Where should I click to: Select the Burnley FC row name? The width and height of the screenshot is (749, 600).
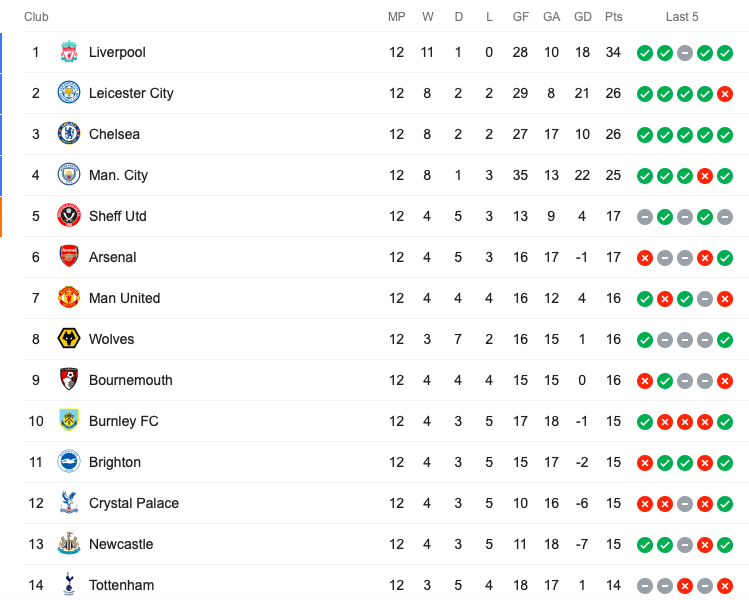(x=124, y=421)
